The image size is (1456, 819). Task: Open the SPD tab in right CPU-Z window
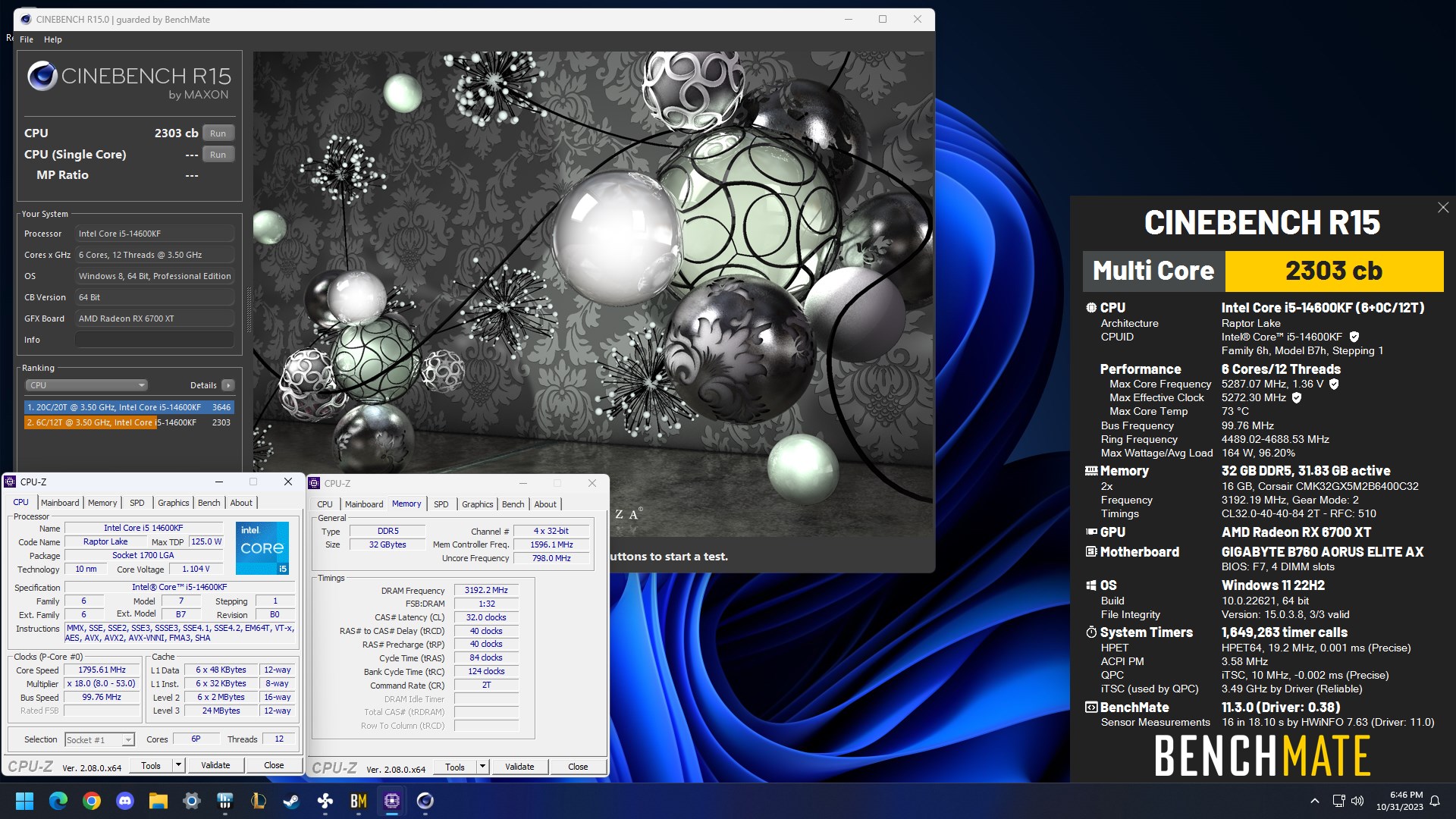point(441,504)
